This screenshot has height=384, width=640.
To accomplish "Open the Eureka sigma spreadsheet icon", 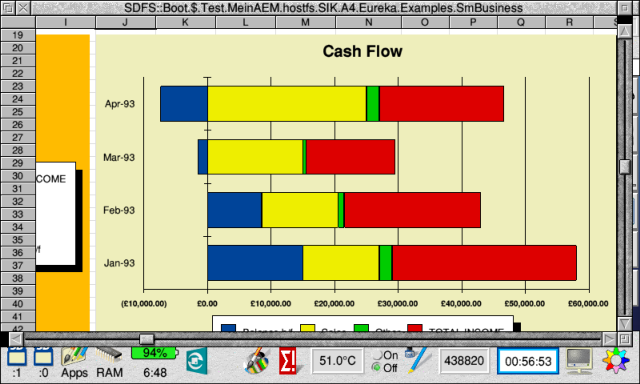I will tap(289, 360).
